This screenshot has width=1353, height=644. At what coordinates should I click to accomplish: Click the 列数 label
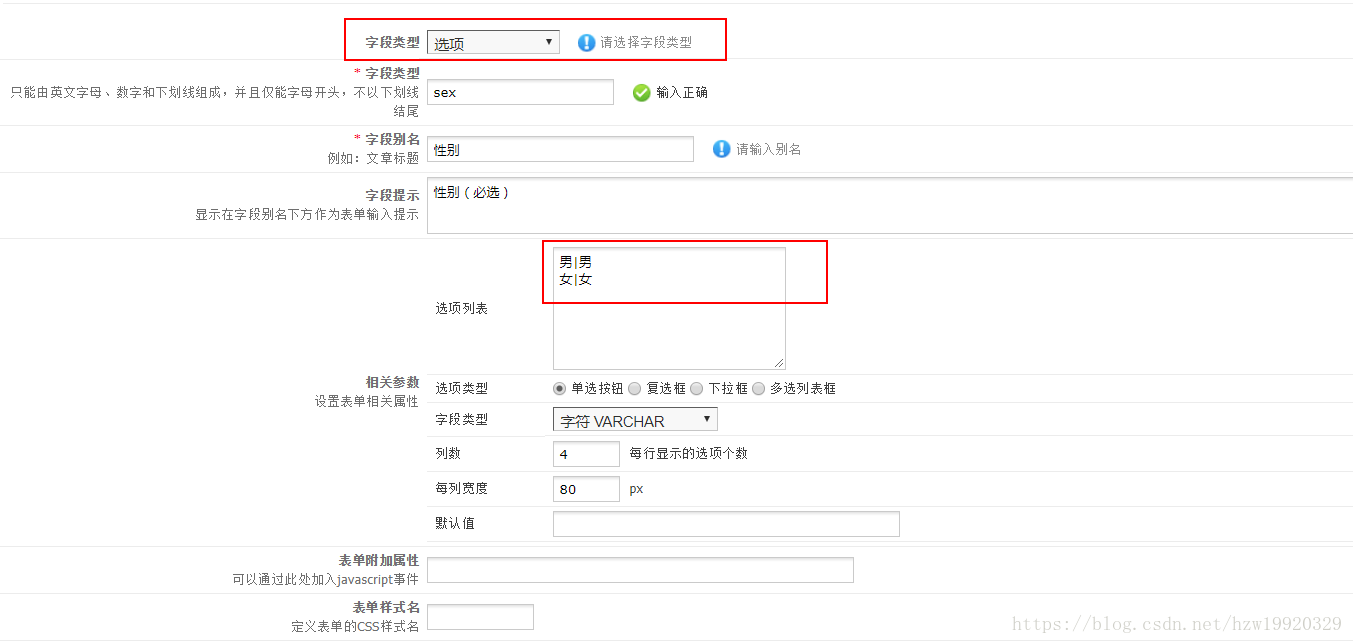[448, 453]
